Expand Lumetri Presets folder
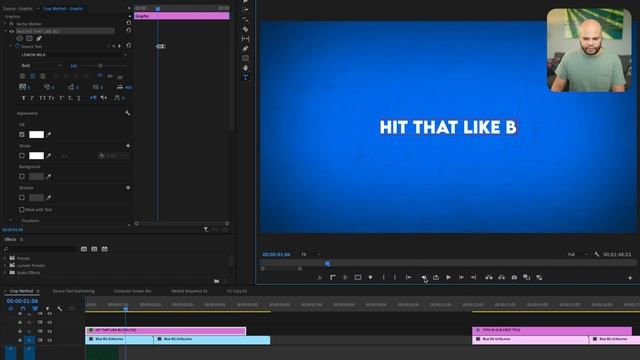 tap(5, 265)
